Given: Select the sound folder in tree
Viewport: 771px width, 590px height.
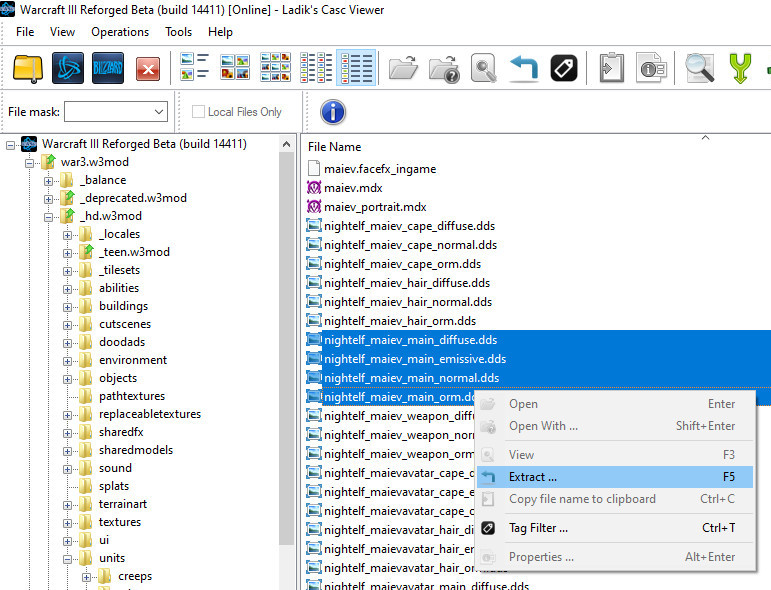Looking at the screenshot, I should [x=115, y=468].
